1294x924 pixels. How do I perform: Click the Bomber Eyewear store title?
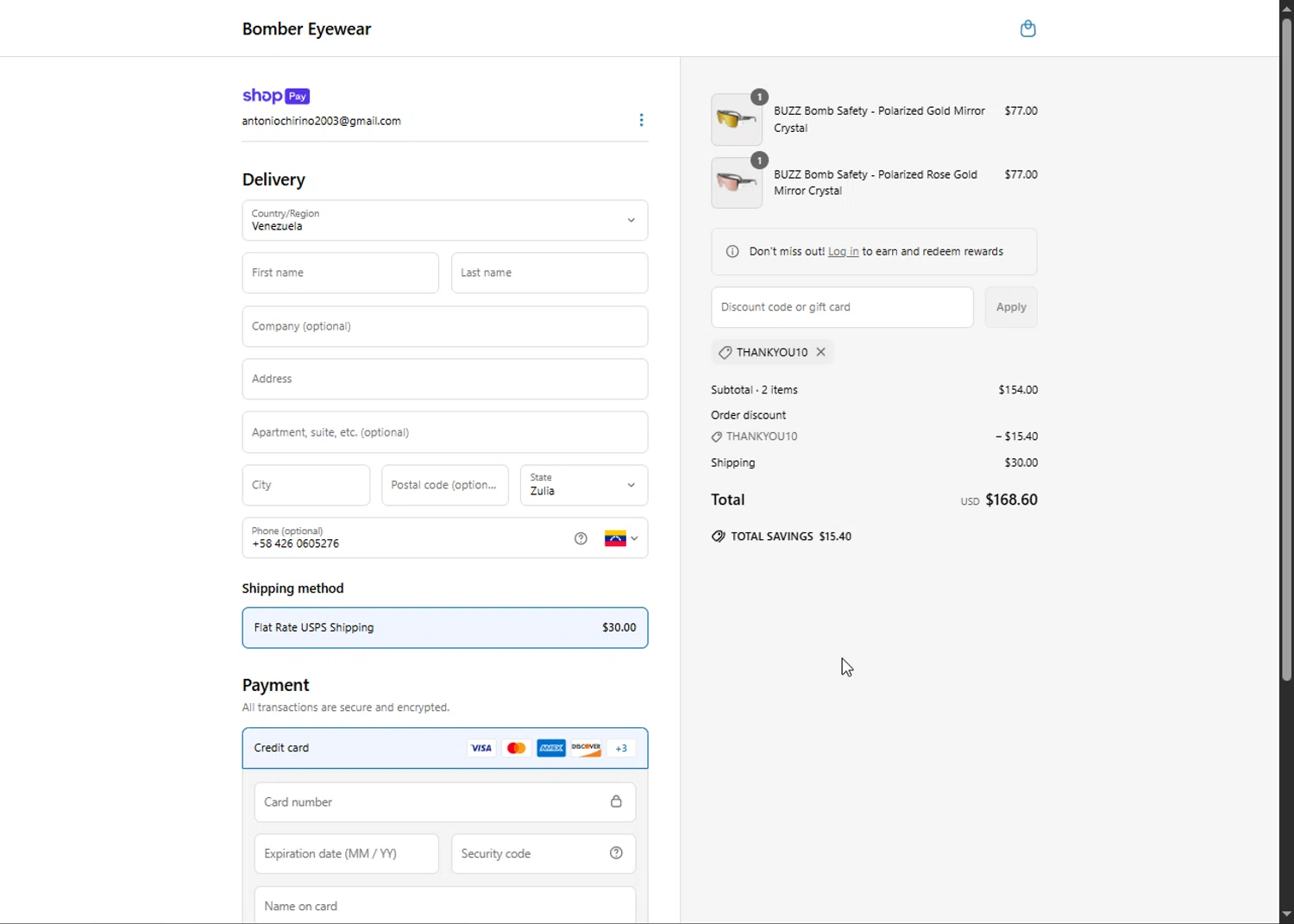pos(306,28)
